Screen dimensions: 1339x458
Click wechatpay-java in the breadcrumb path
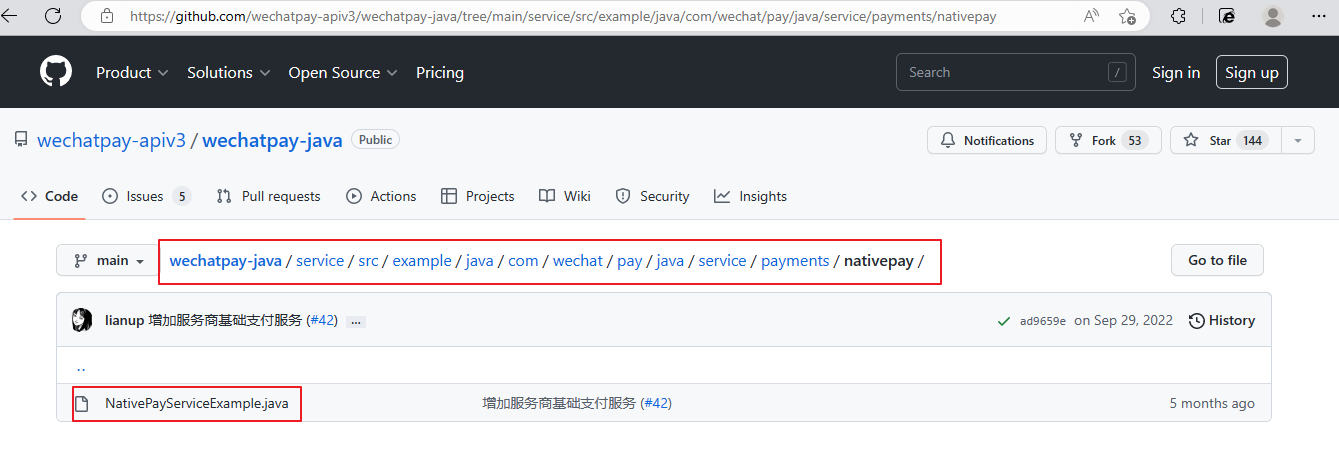point(225,261)
